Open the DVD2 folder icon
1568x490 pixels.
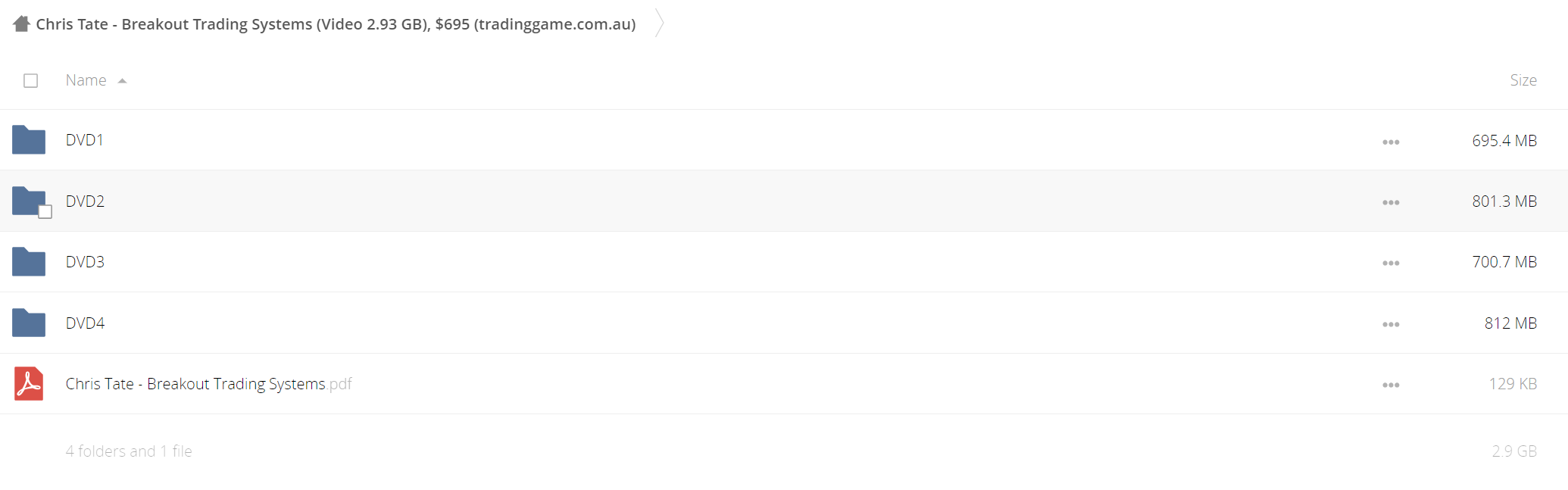29,201
